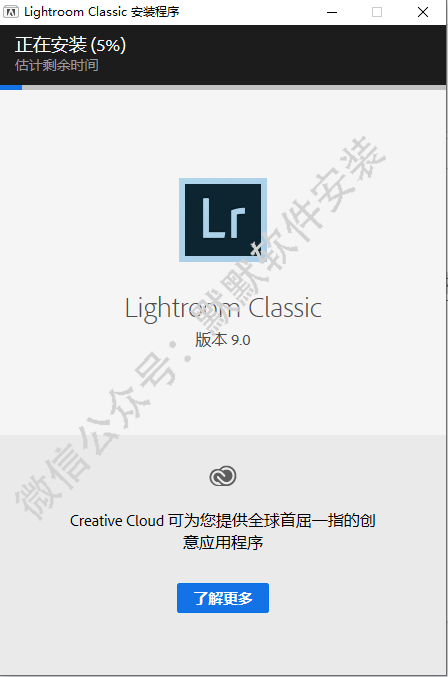Click the Lightroom Classic product name

223,308
